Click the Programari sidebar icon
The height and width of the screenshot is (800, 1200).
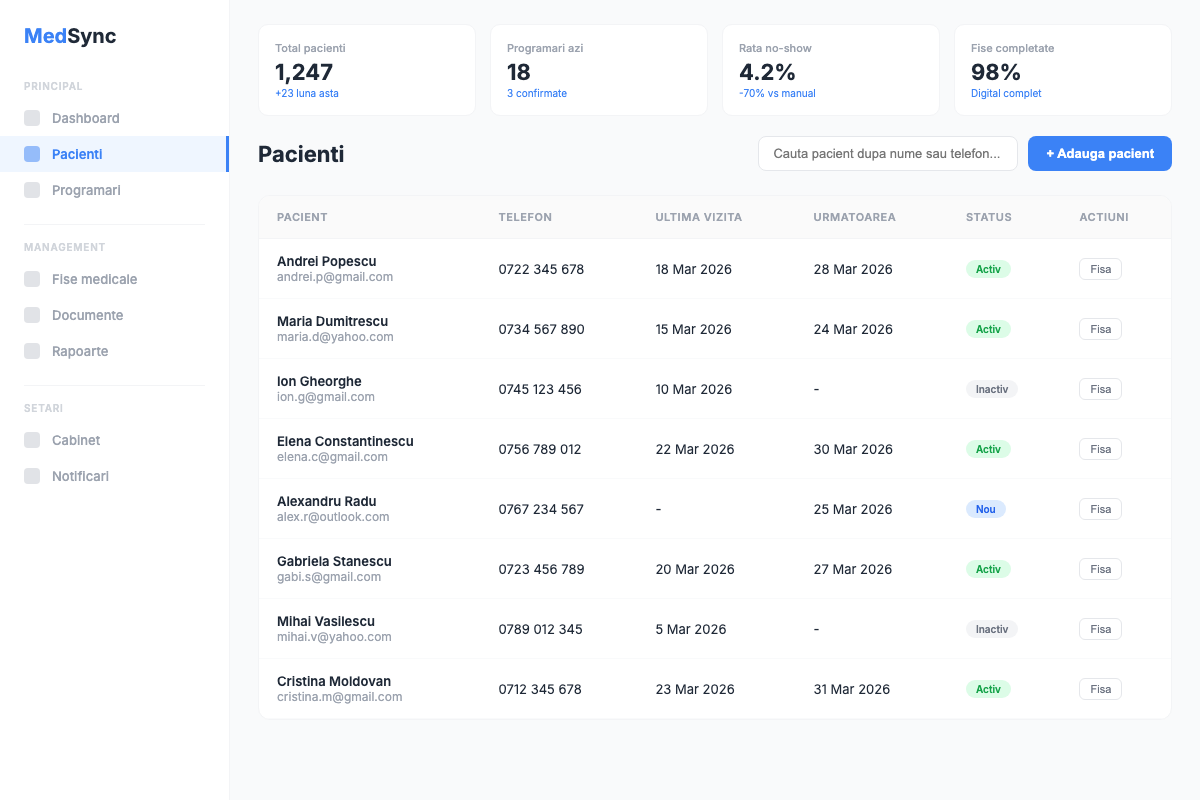coord(32,190)
